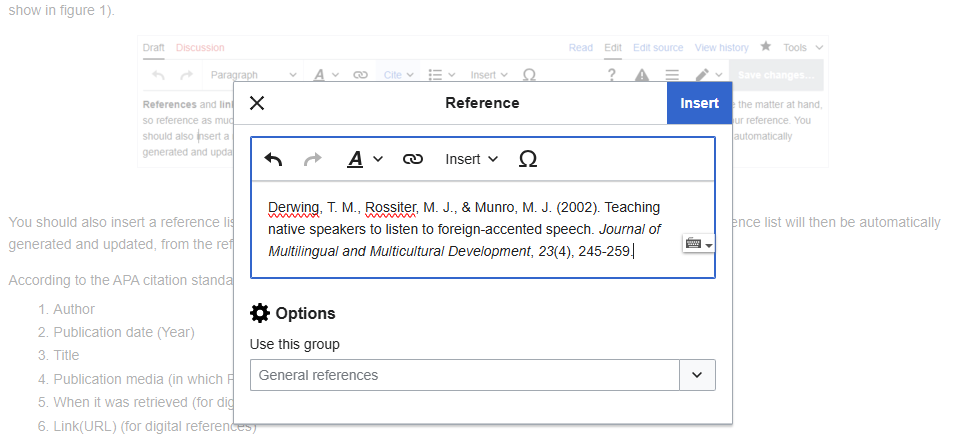The height and width of the screenshot is (435, 957).
Task: Expand the Insert menu inside the Reference dialog
Action: 471,159
